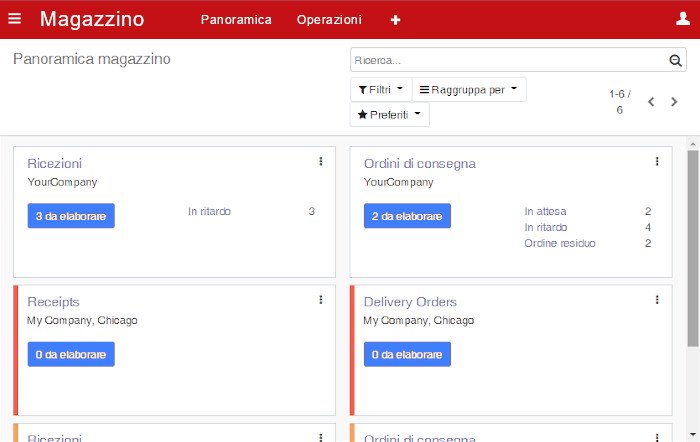Click the magnifier search icon
This screenshot has width=700, height=442.
click(675, 60)
